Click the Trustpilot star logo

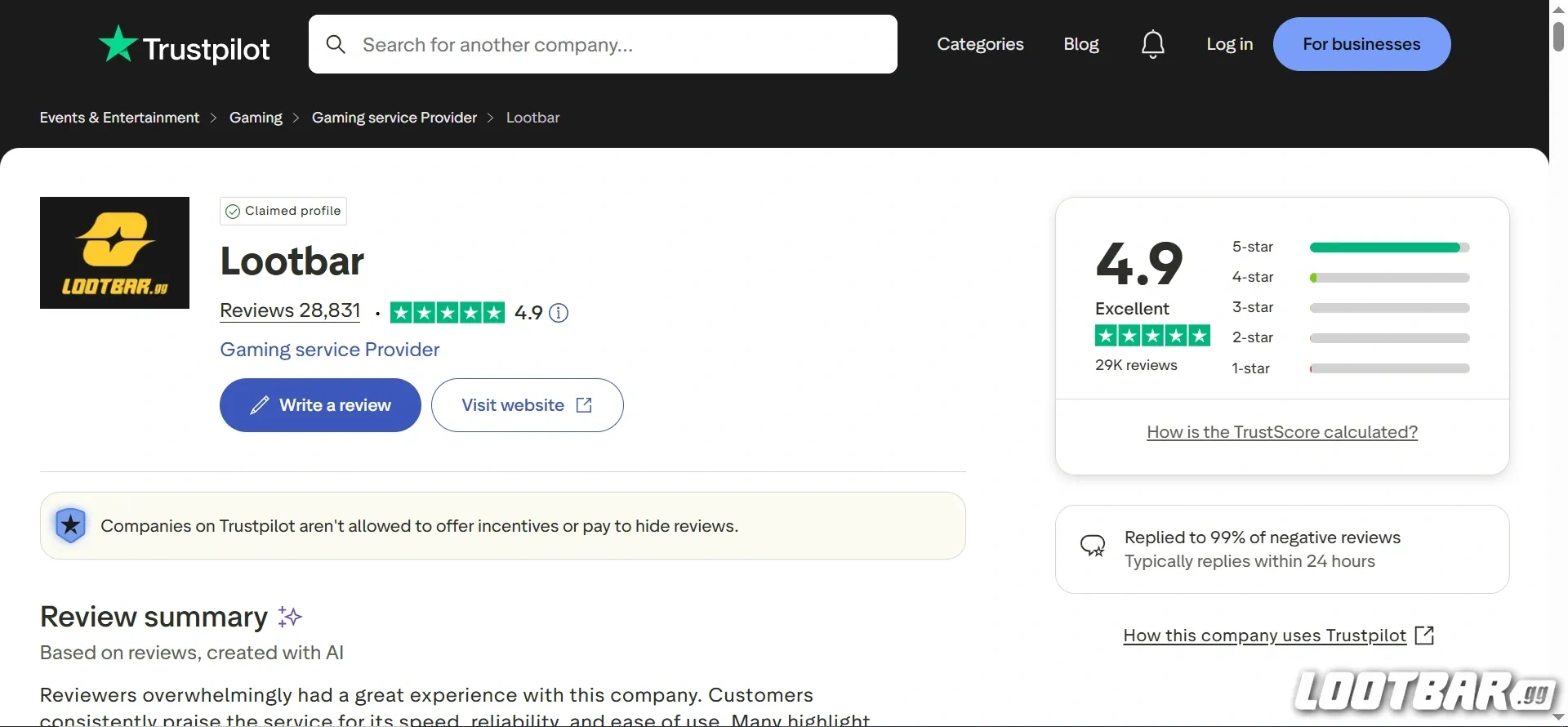pyautogui.click(x=118, y=45)
